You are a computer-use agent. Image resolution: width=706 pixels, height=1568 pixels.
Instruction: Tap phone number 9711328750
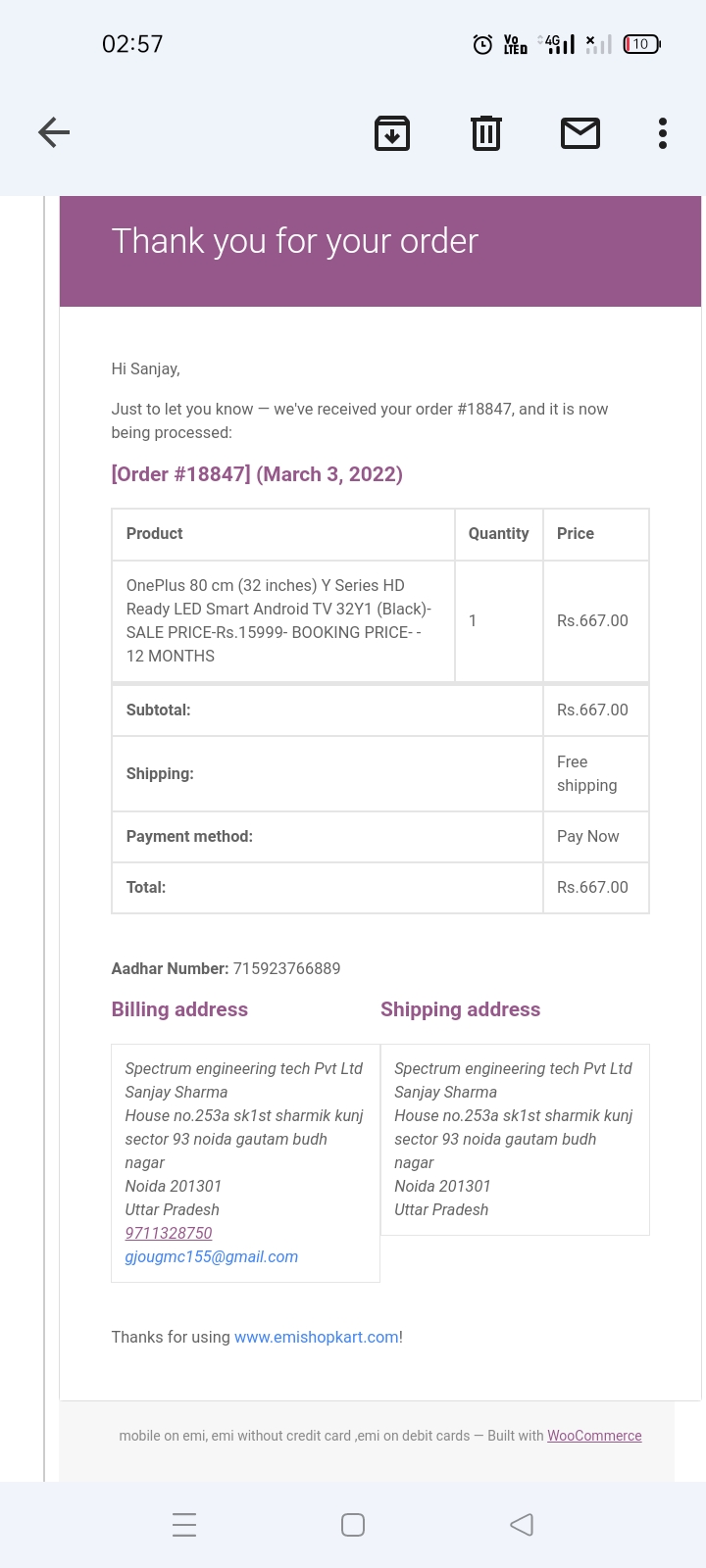pos(169,1233)
